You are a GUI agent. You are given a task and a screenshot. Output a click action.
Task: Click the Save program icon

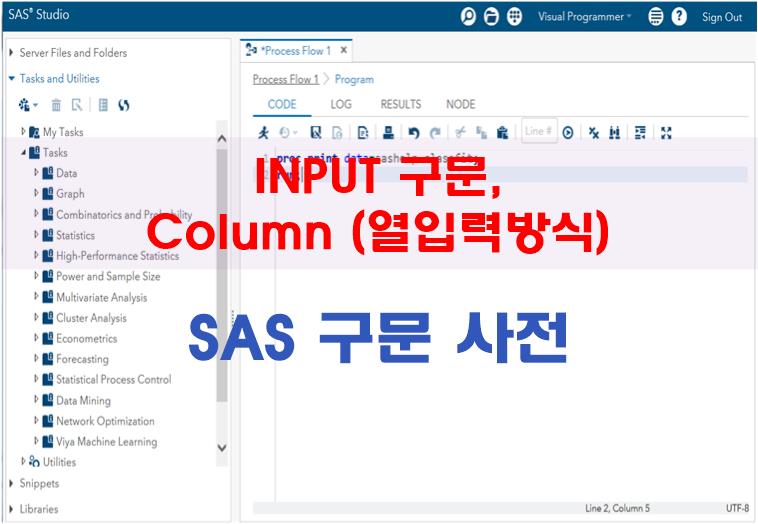tap(316, 132)
